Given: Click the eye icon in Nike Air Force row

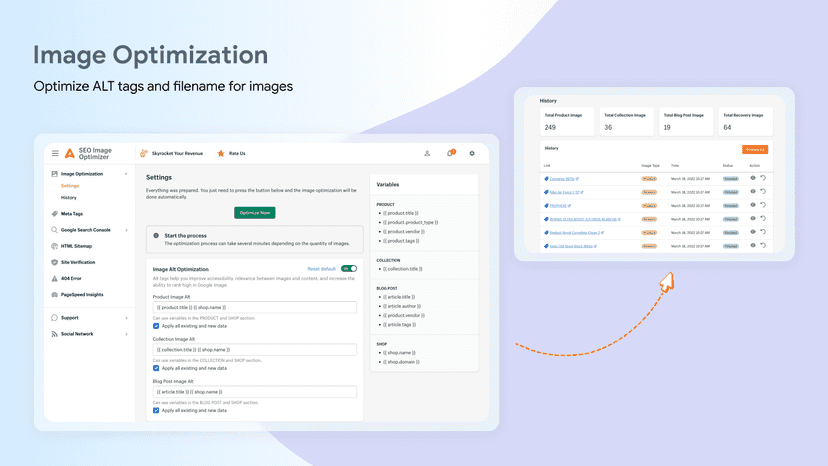Looking at the screenshot, I should pos(753,191).
